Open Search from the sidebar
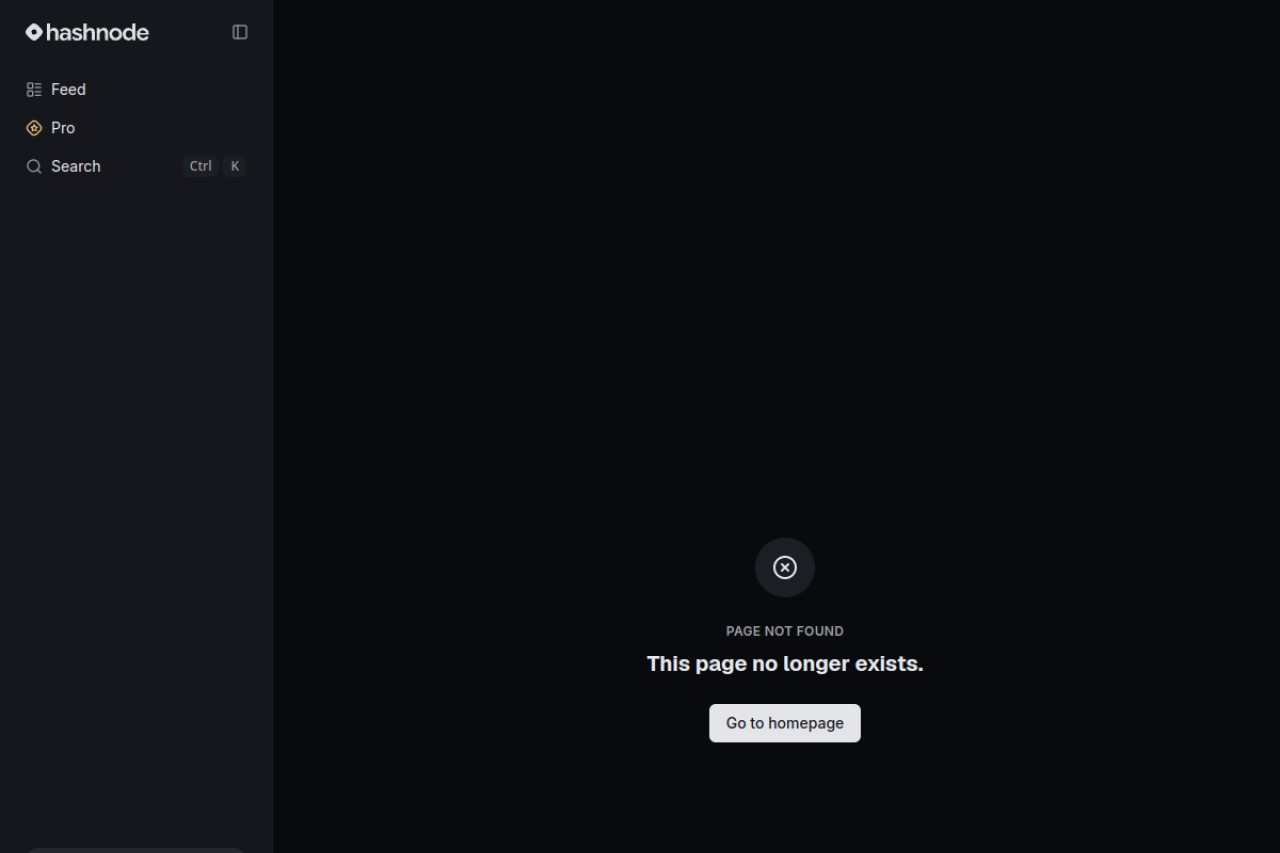This screenshot has width=1280, height=853. (136, 166)
